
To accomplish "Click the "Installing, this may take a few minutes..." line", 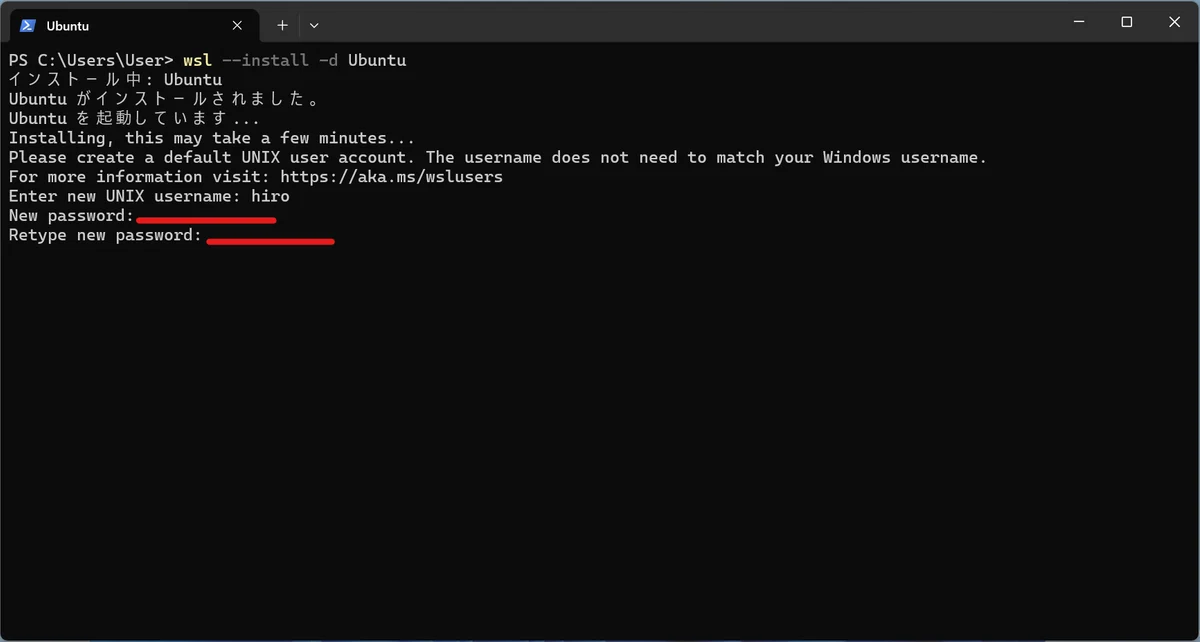I will (x=211, y=138).
